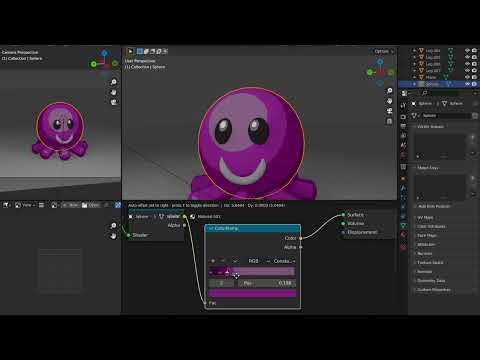Open the View Layer properties tab icon
The height and width of the screenshot is (360, 480).
coord(403,136)
